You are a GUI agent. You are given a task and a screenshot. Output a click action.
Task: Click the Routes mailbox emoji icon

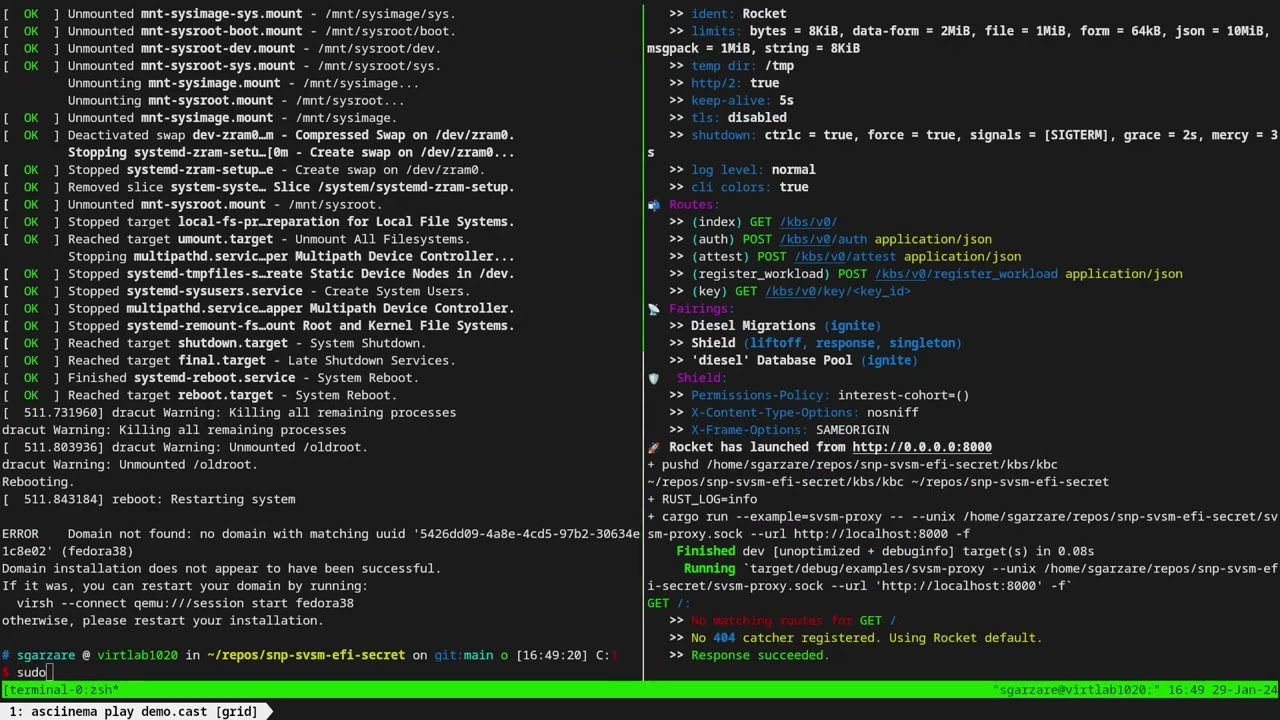654,205
